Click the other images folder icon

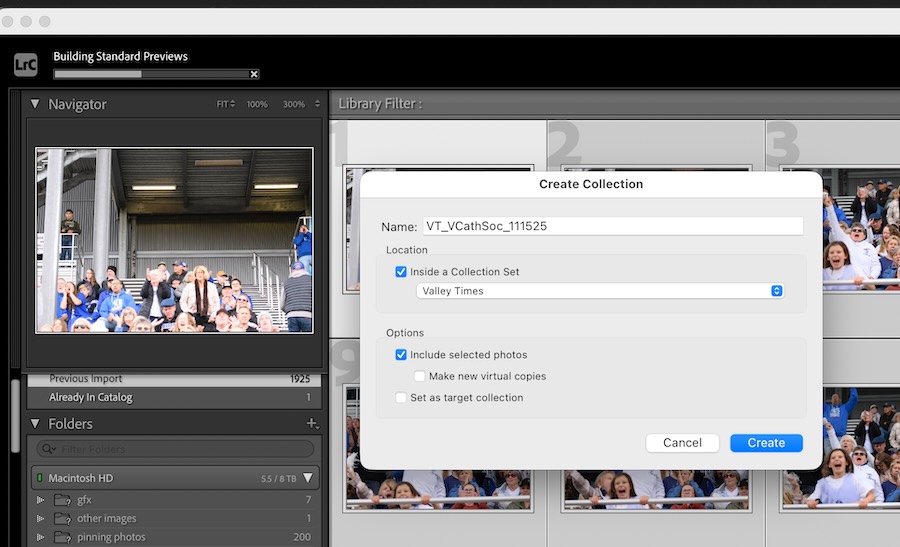pyautogui.click(x=62, y=519)
